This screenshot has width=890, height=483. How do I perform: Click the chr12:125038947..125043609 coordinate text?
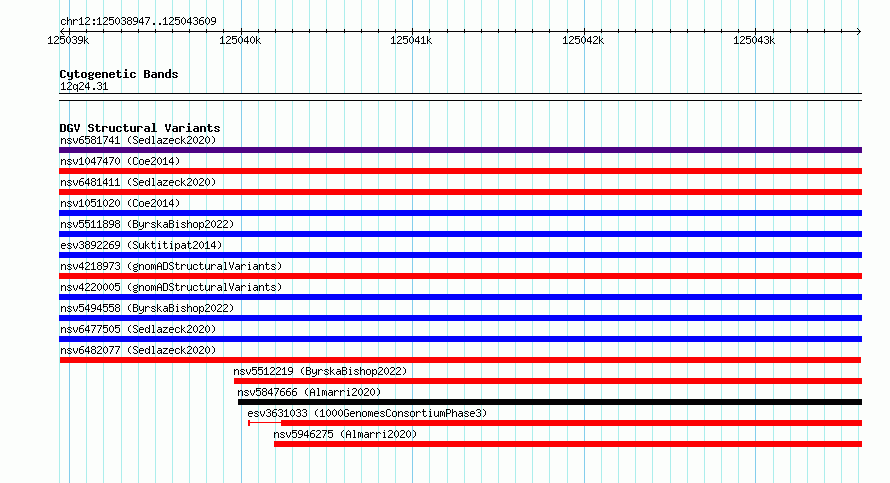click(x=138, y=21)
